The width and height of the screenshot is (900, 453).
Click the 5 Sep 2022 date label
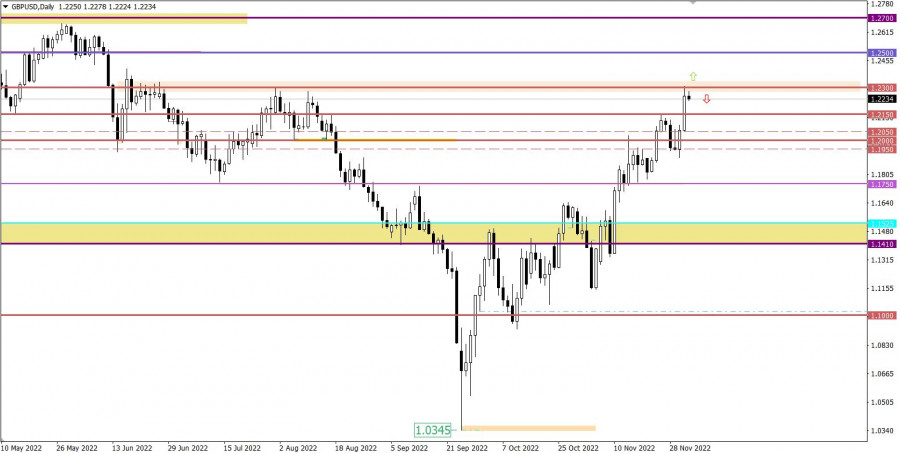pos(409,447)
